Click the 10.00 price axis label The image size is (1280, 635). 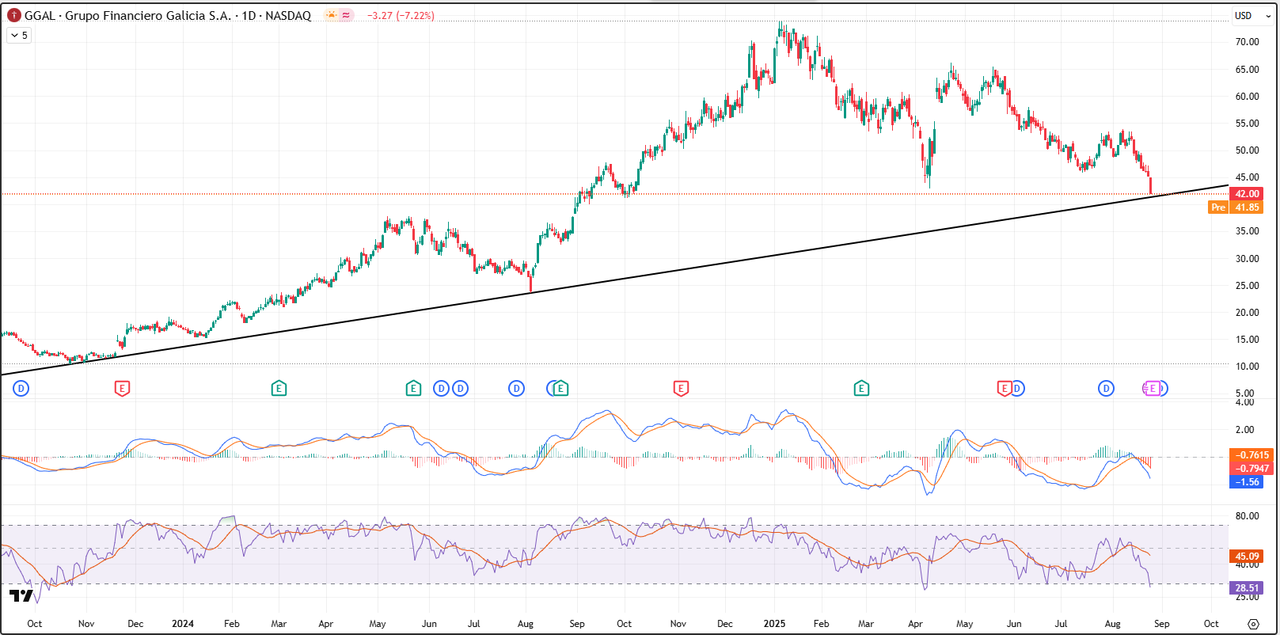pyautogui.click(x=1246, y=366)
